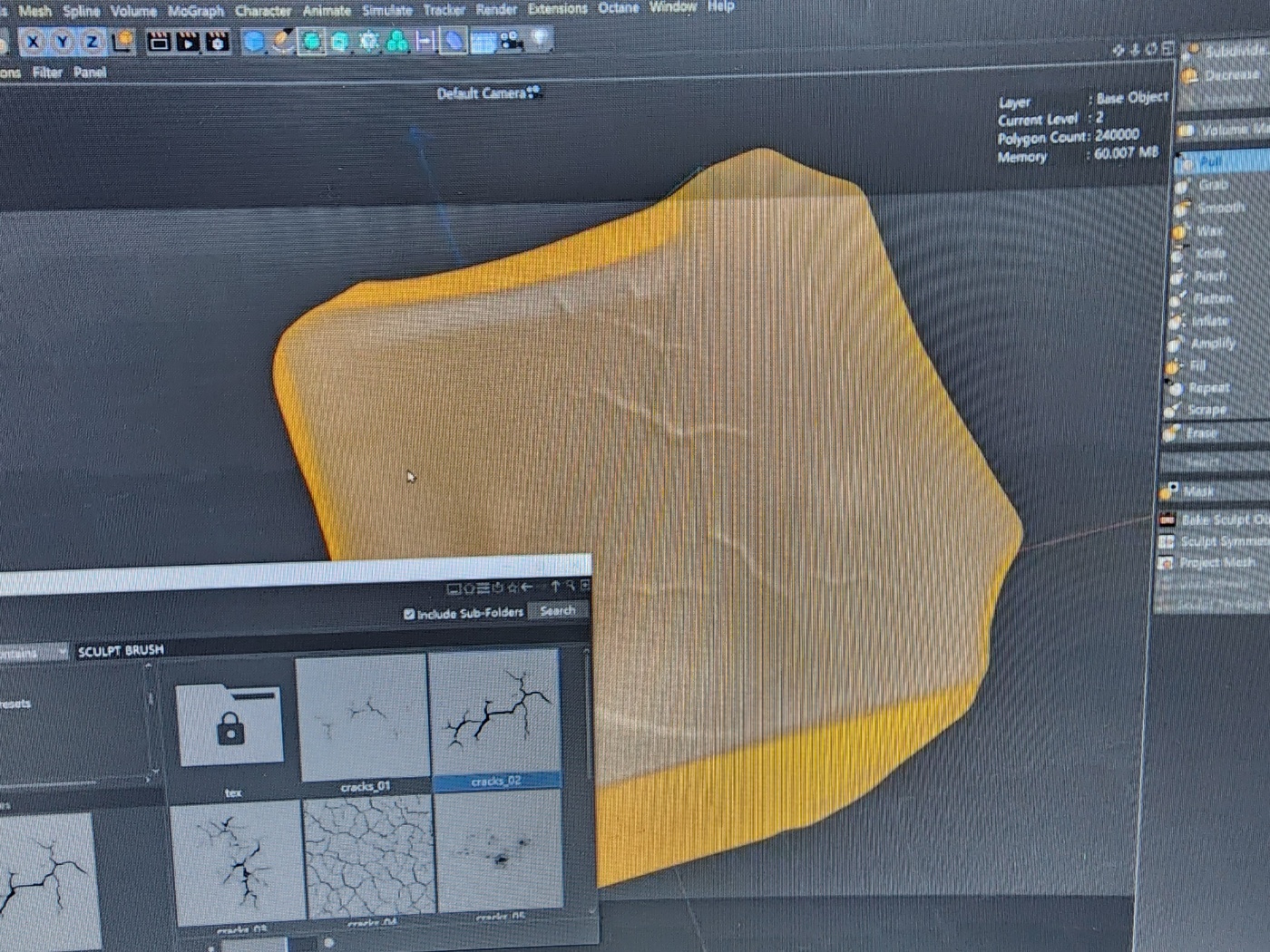Open the Spline menu

[81, 12]
